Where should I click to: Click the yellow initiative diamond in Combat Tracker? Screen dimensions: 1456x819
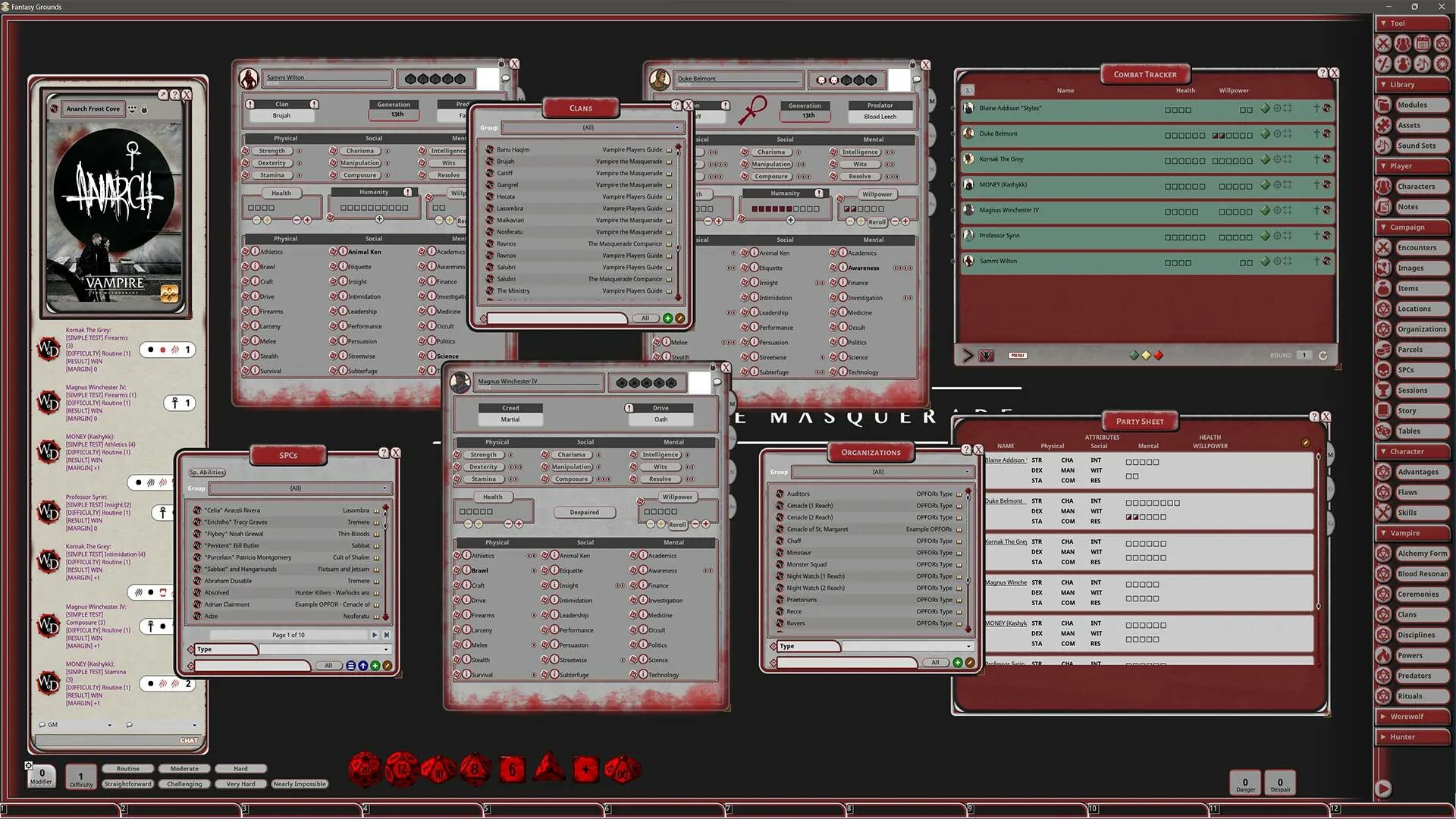(1145, 354)
